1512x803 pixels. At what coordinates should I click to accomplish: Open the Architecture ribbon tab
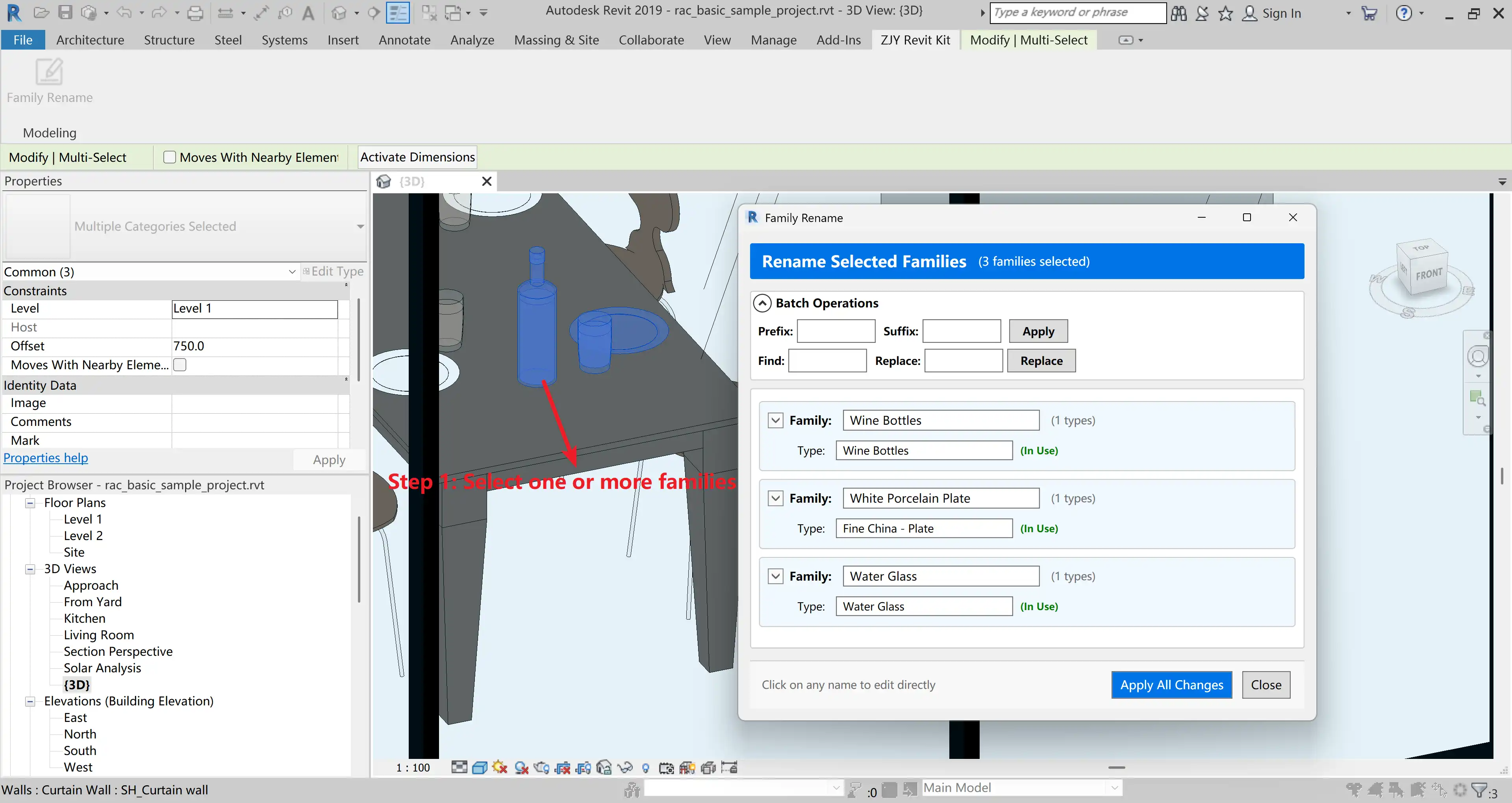coord(90,40)
